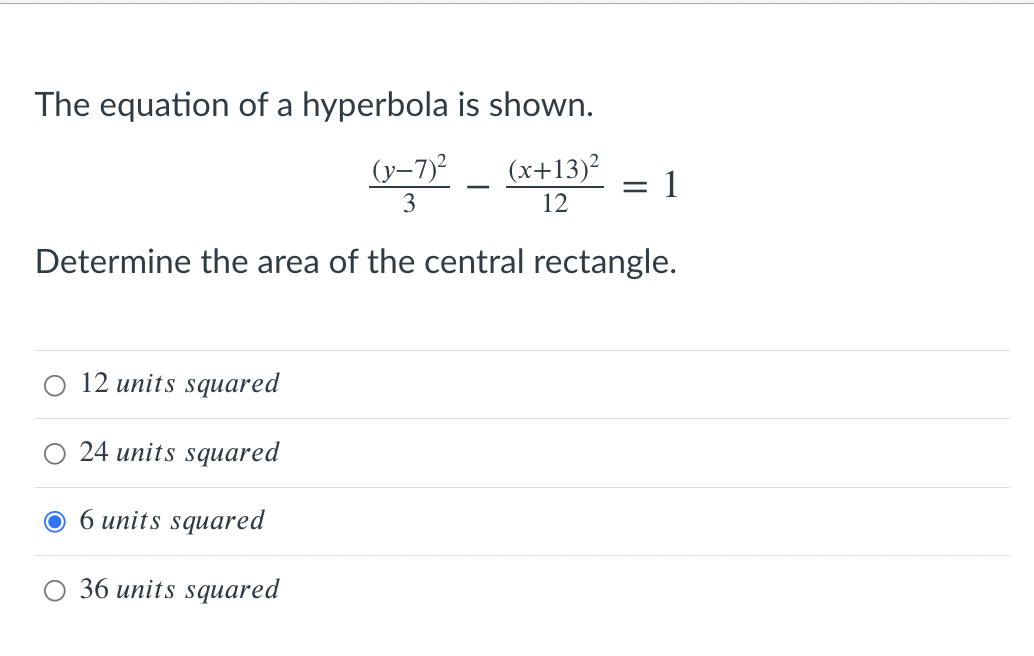Click the 24 units squared answer label

click(x=179, y=453)
